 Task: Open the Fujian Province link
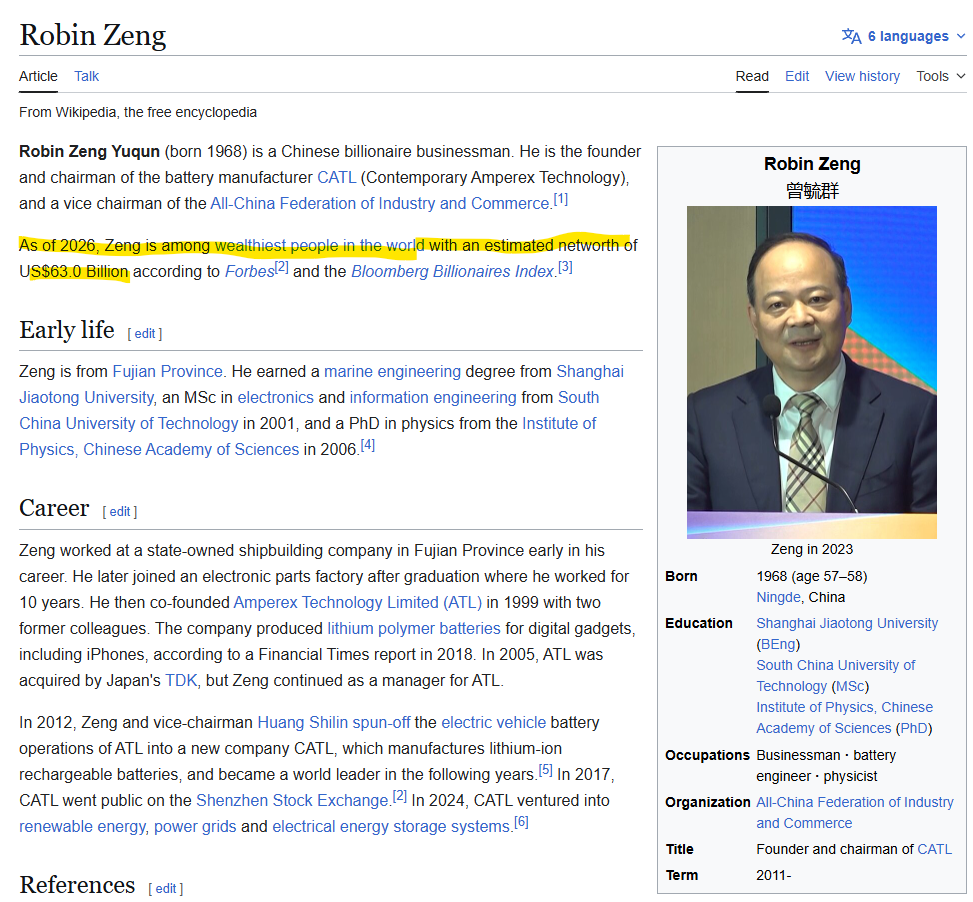[168, 372]
